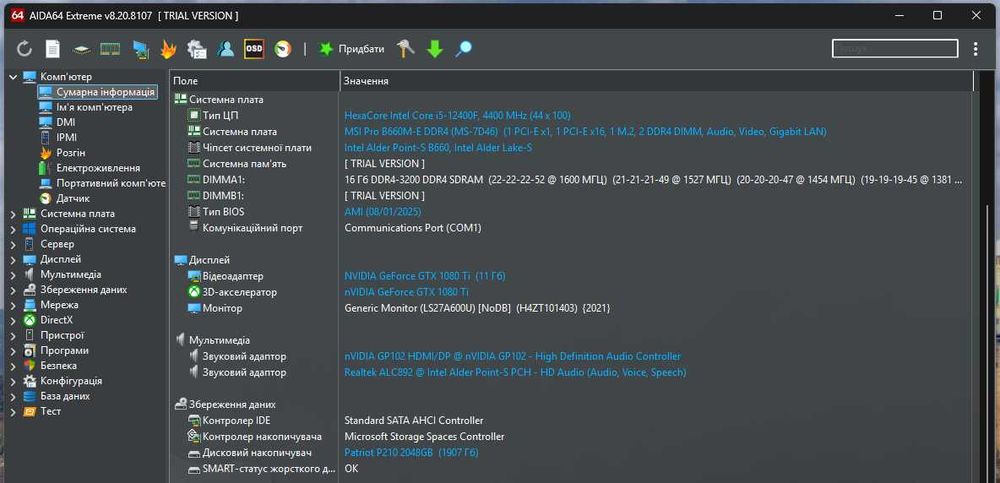This screenshot has height=483, width=1000.
Task: Expand the Пристрої tree chevron
Action: (x=13, y=336)
